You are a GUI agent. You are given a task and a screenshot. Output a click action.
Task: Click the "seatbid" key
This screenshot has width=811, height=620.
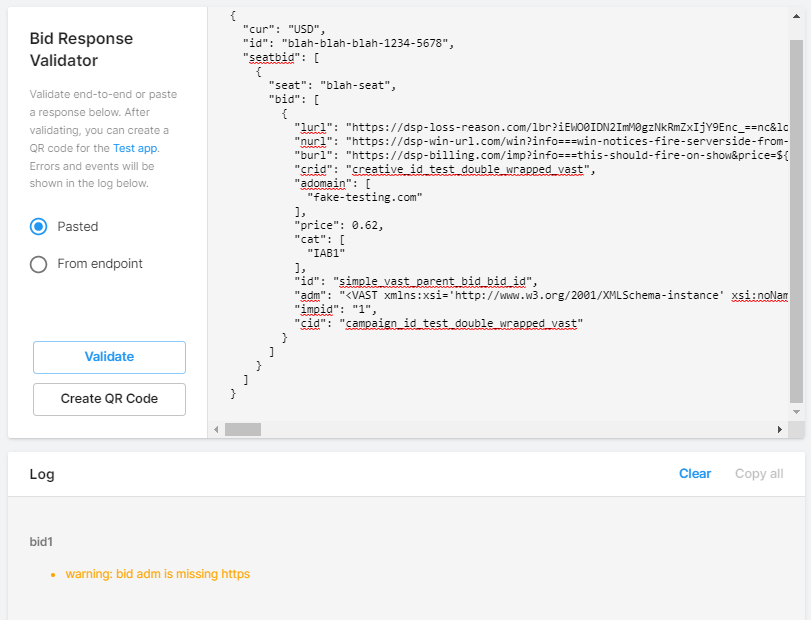pos(272,57)
